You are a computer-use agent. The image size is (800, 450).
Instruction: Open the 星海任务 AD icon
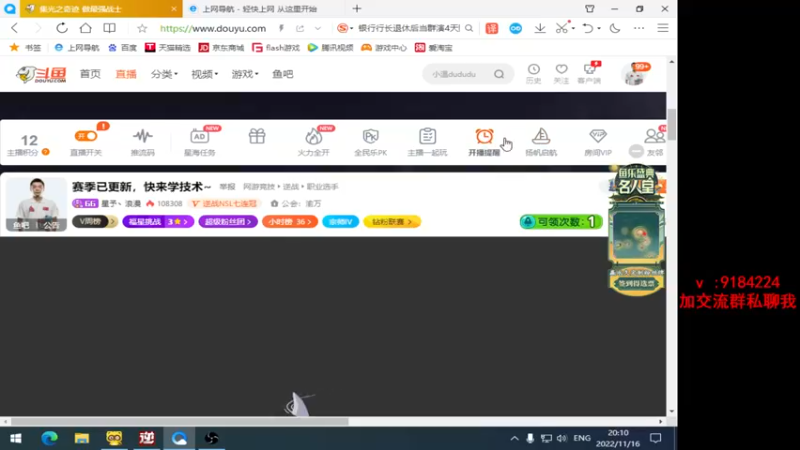click(199, 136)
